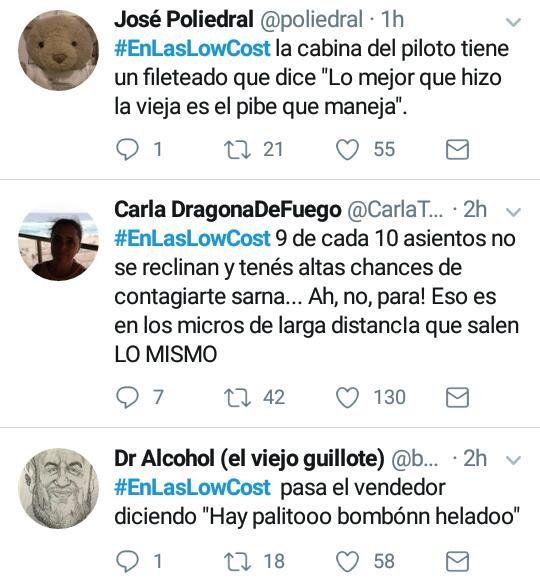Open Dr Alcohol's sketched avatar
The image size is (540, 585).
coord(58,488)
